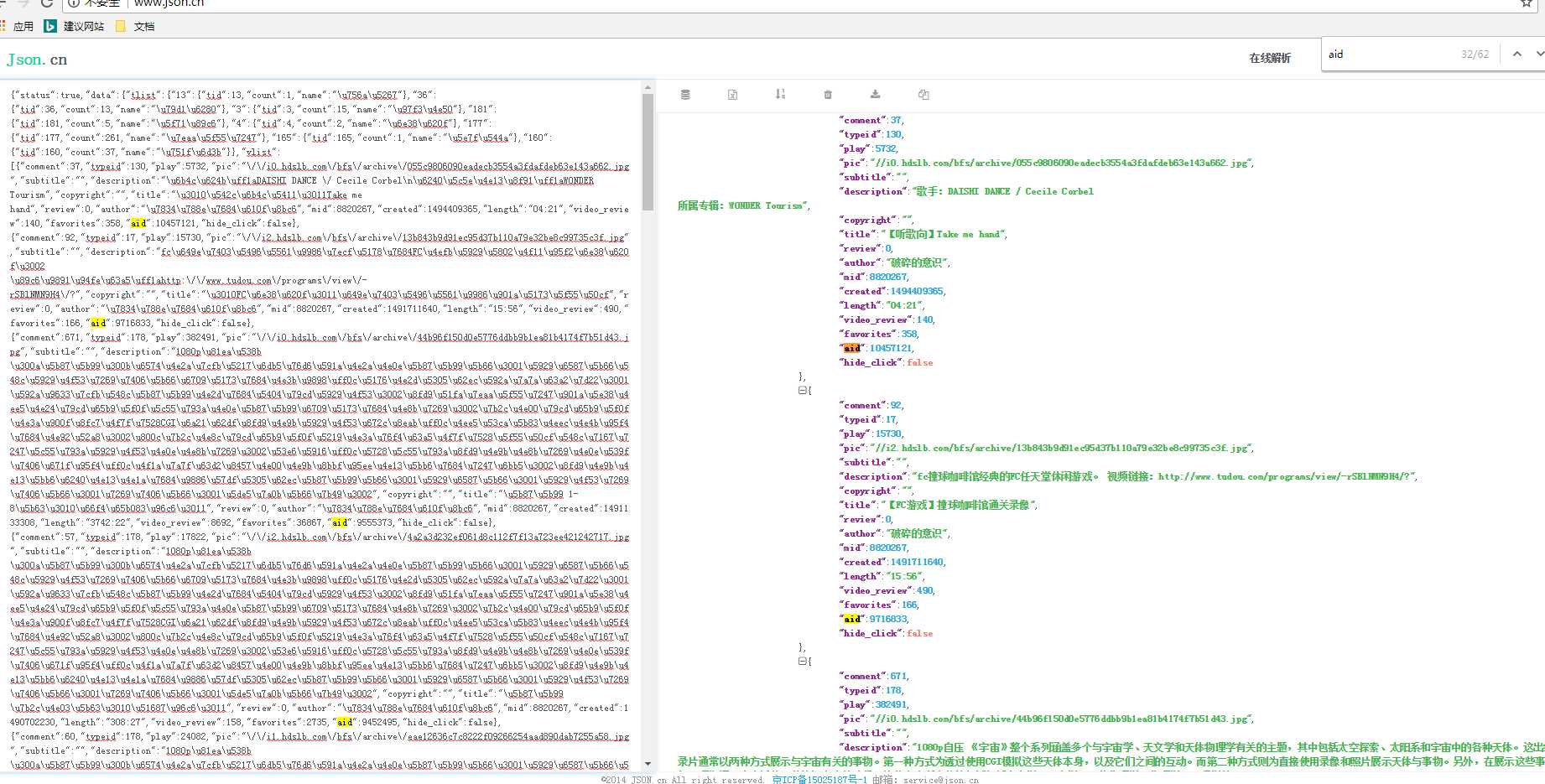The height and width of the screenshot is (784, 1545).
Task: Click the typeid value 178 in the tree
Action: pyautogui.click(x=893, y=690)
